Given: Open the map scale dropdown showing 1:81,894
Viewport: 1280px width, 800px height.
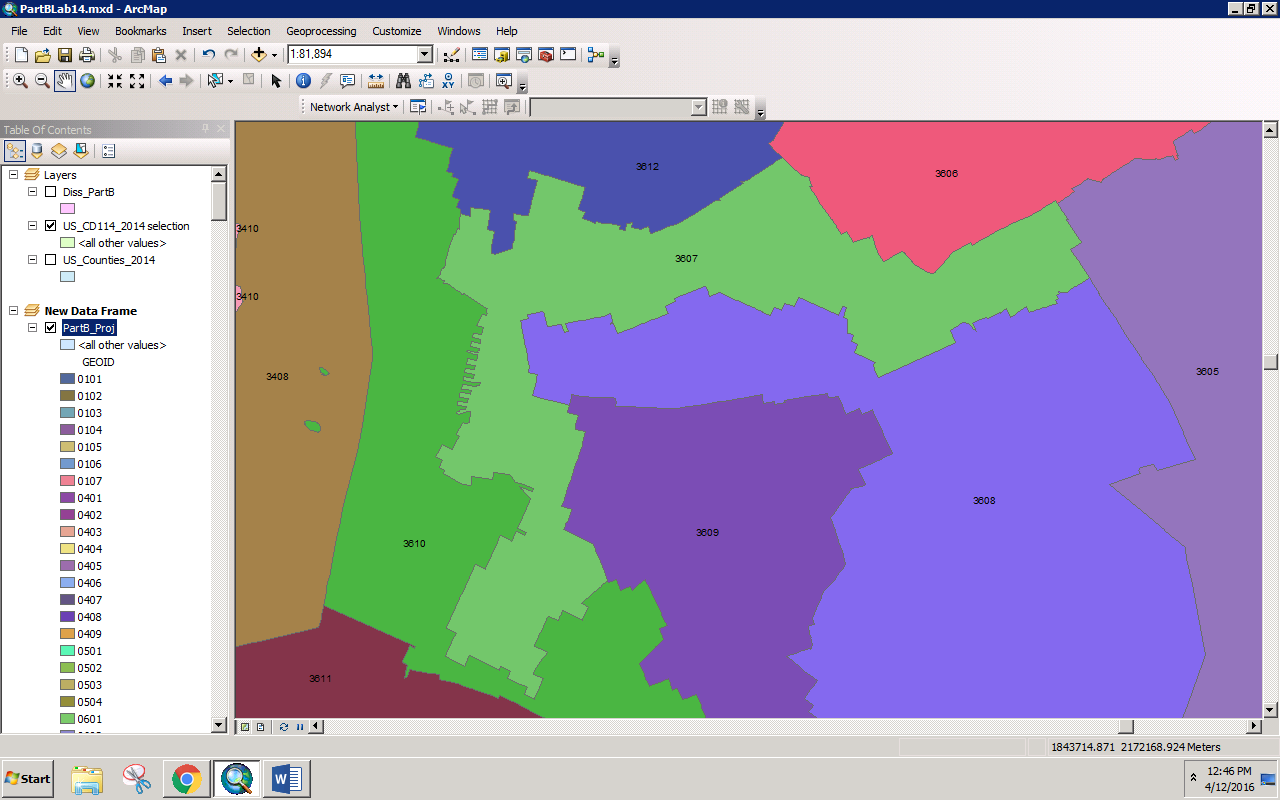Looking at the screenshot, I should 425,55.
